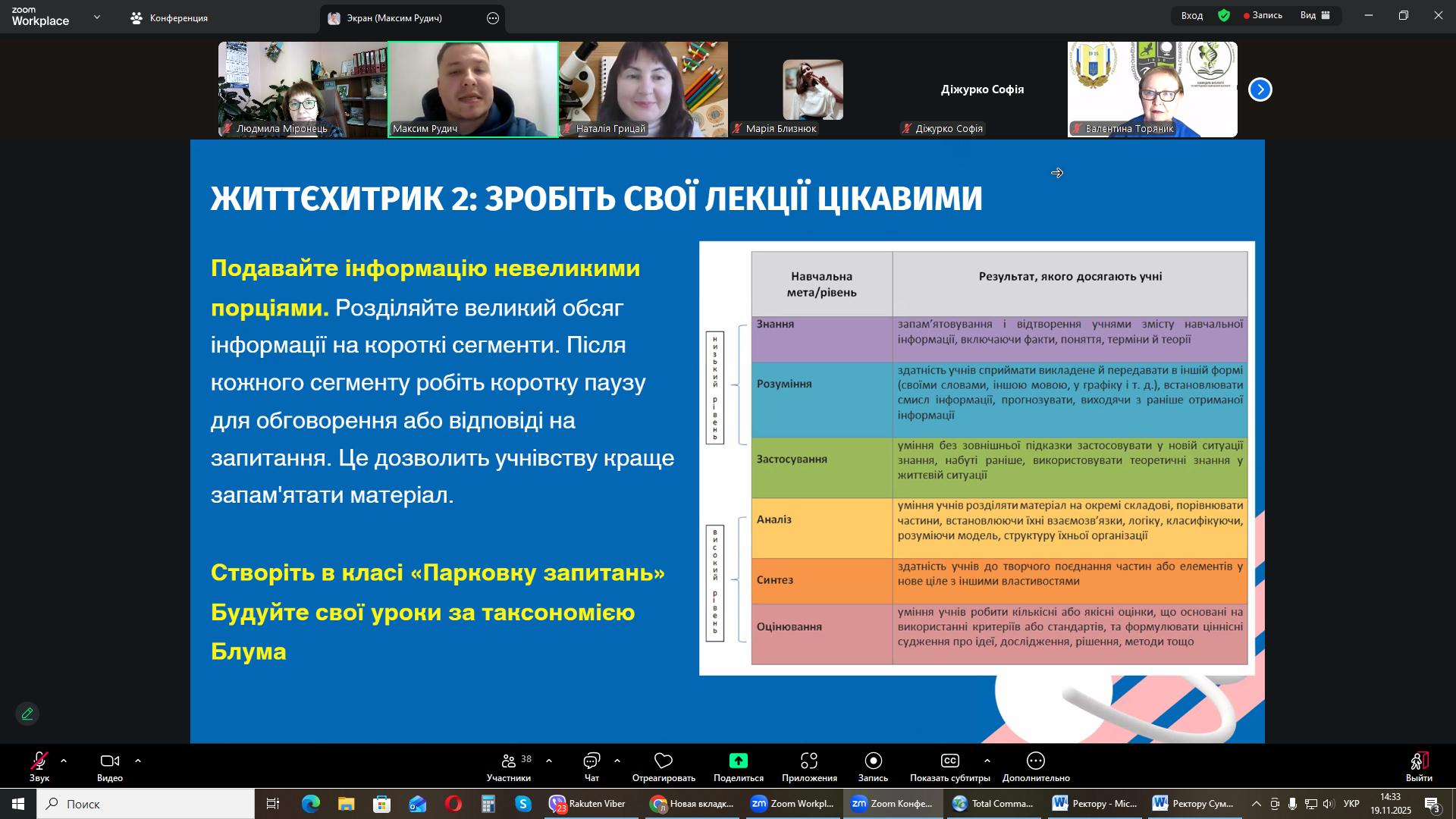Image resolution: width=1456 pixels, height=819 pixels.
Task: Switch to the Conference tab
Action: [x=169, y=18]
